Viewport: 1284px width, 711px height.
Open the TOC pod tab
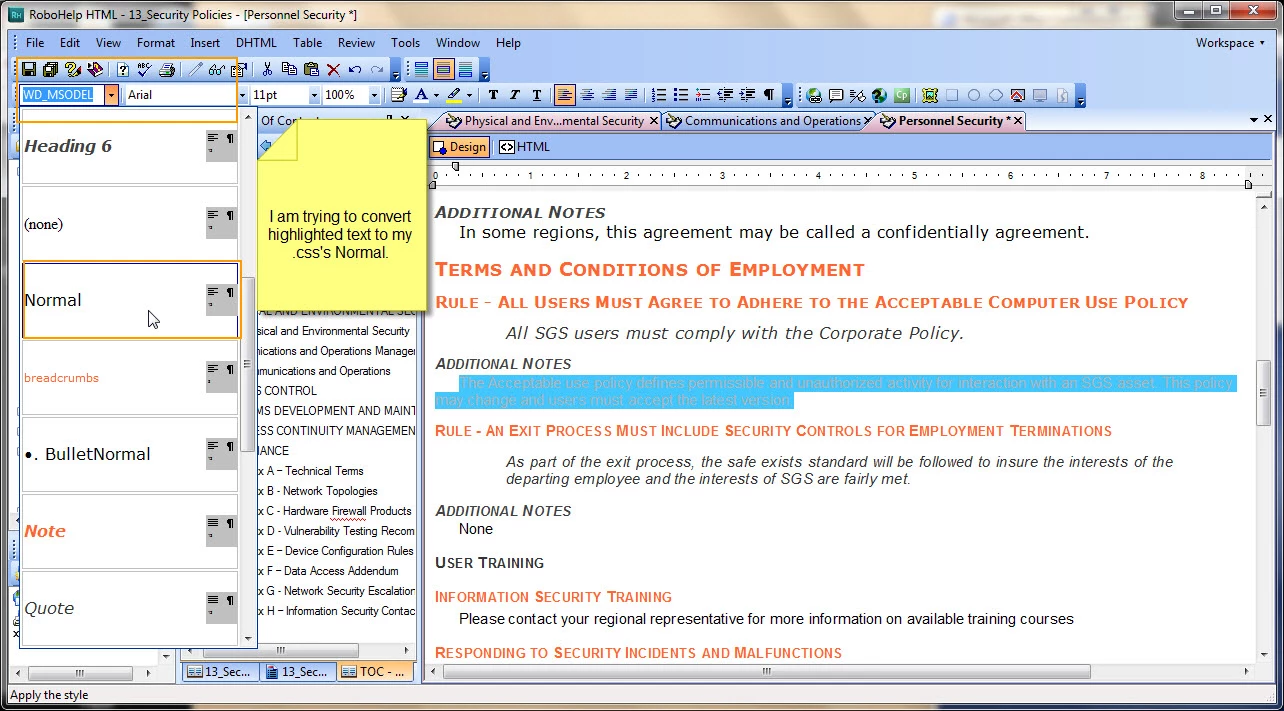pos(376,672)
